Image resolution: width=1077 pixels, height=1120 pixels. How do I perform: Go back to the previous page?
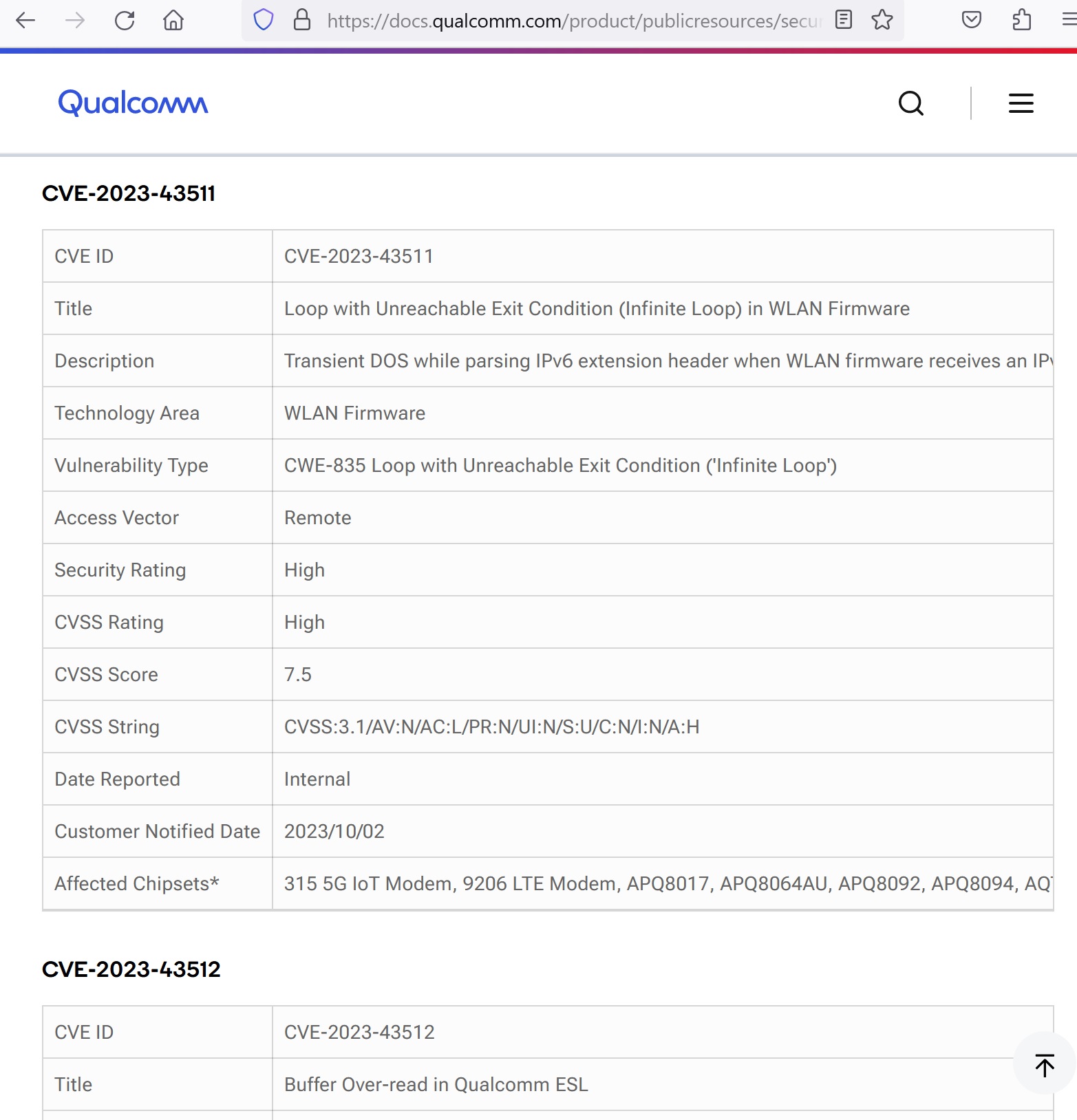[x=25, y=21]
